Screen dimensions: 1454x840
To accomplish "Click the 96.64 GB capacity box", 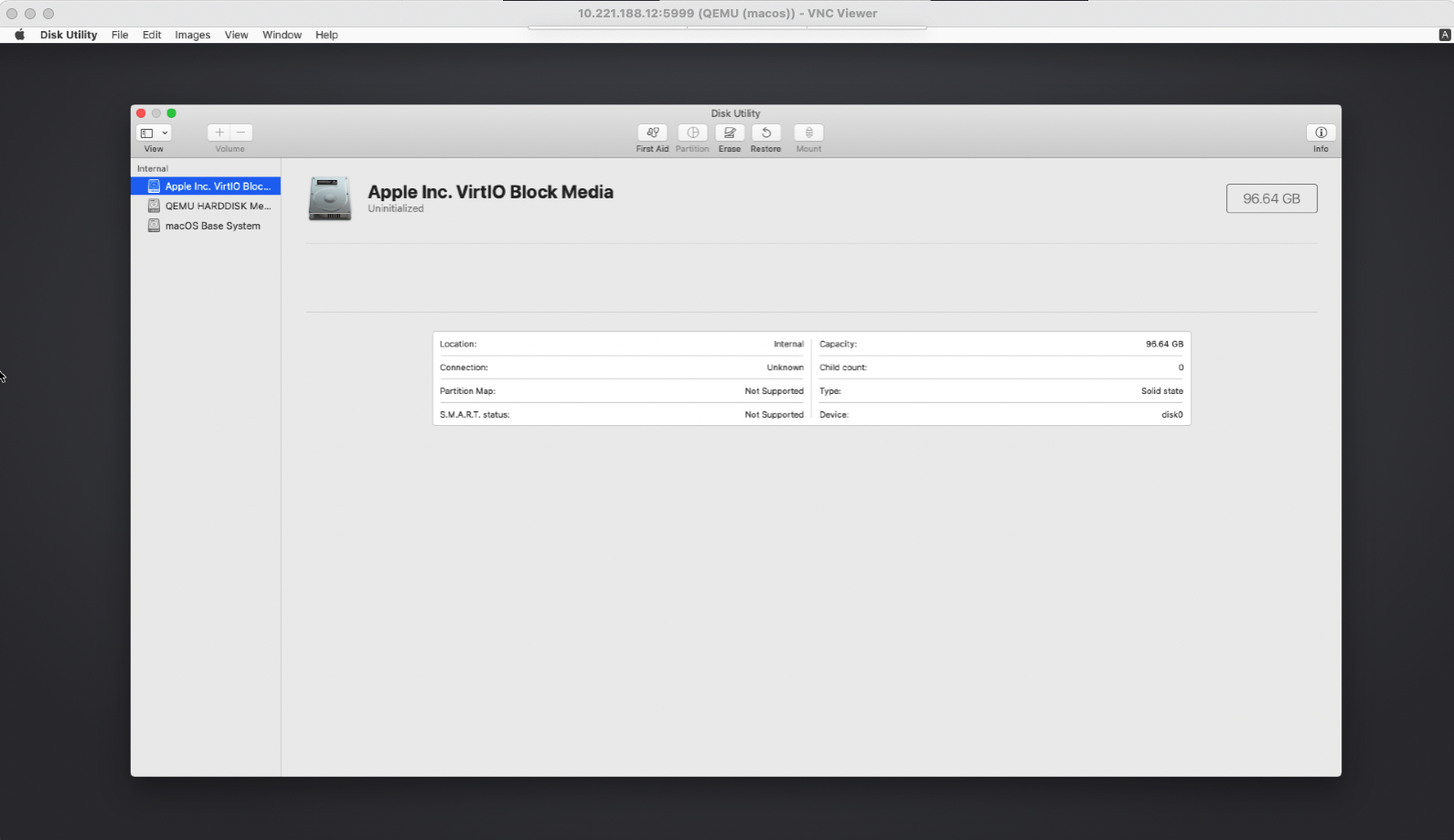I will click(x=1271, y=198).
